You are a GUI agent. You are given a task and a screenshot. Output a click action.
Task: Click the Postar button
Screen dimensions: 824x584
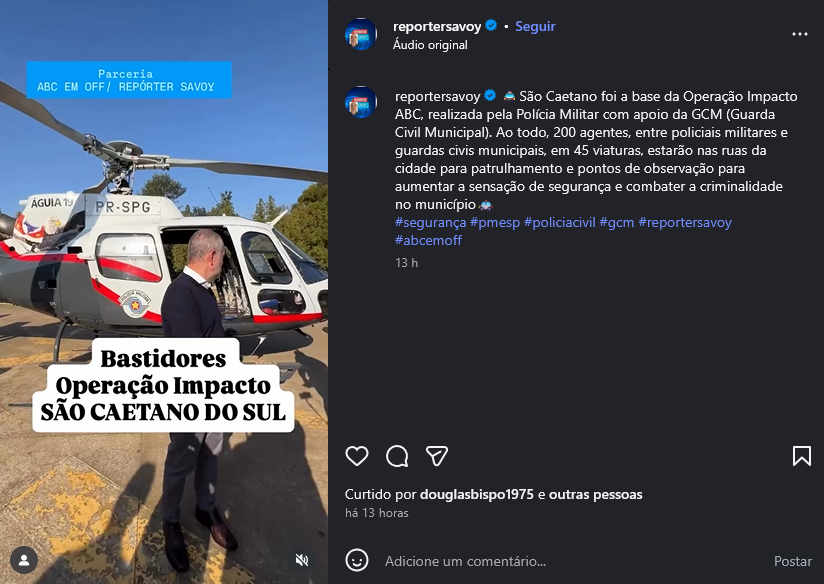792,561
